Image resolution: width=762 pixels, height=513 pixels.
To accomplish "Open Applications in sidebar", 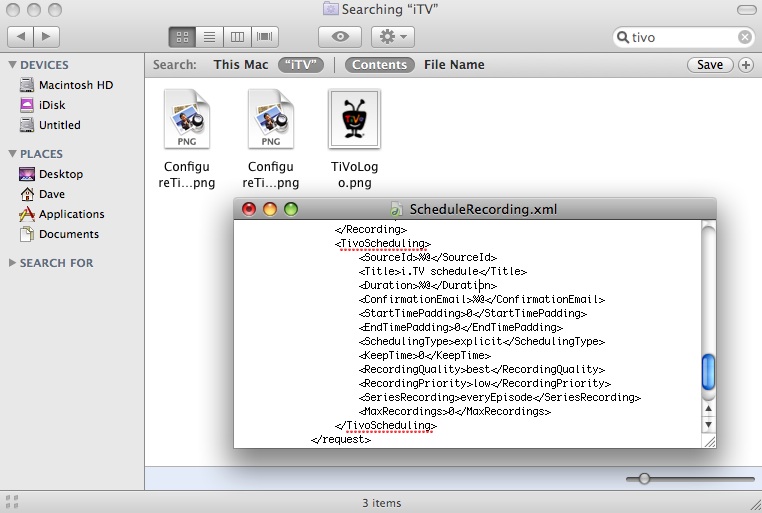I will pyautogui.click(x=72, y=214).
